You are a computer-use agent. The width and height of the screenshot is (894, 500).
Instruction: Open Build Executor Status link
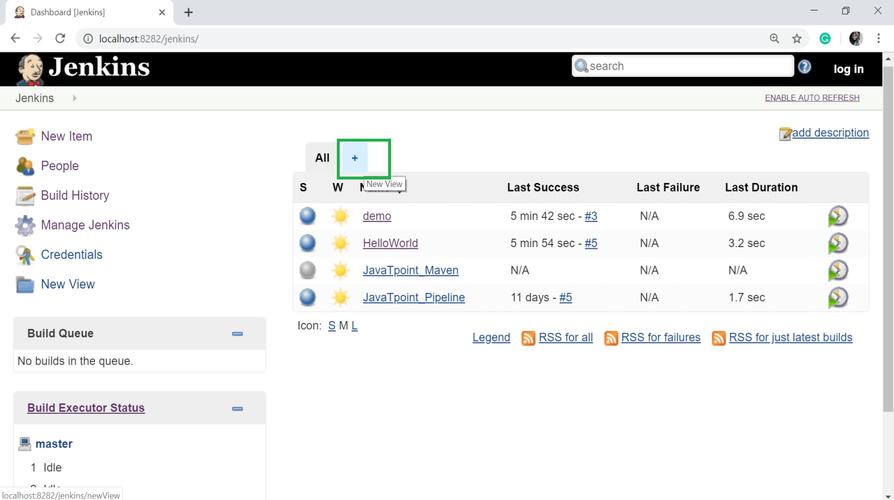pos(86,408)
